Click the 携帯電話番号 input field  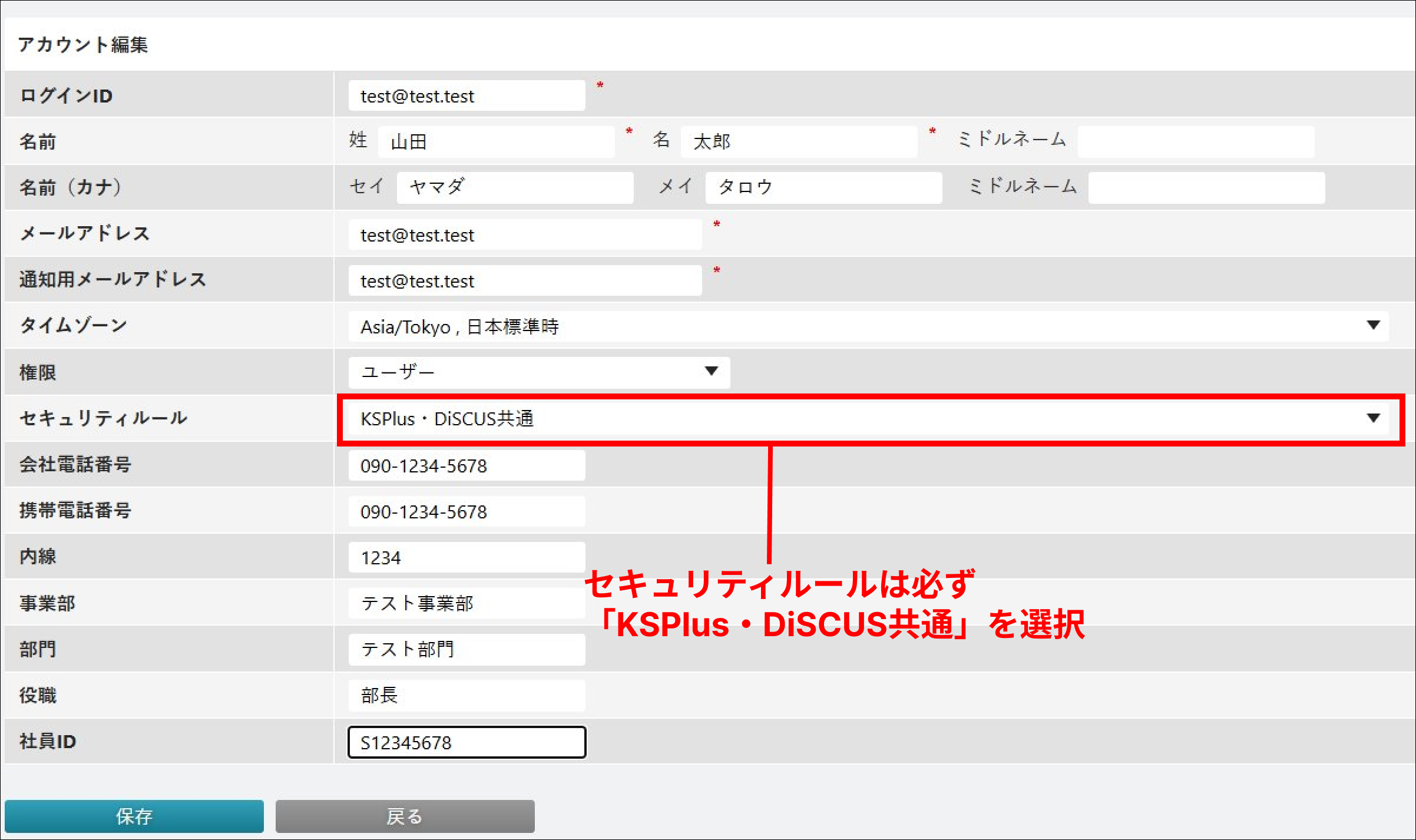point(467,512)
